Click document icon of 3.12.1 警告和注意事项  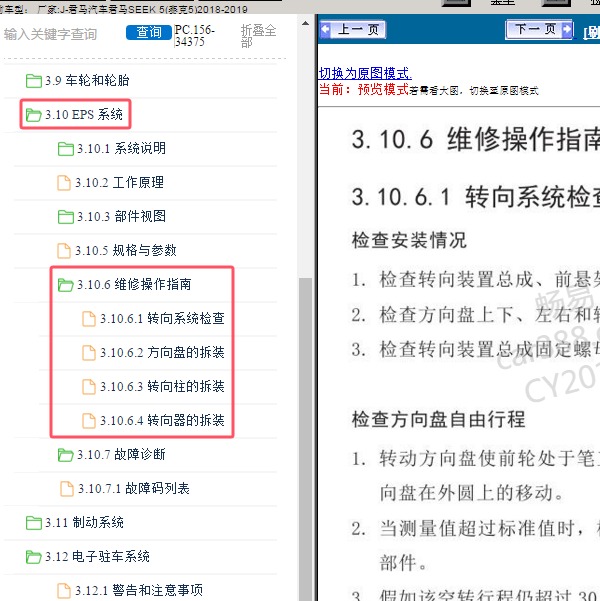tap(64, 591)
